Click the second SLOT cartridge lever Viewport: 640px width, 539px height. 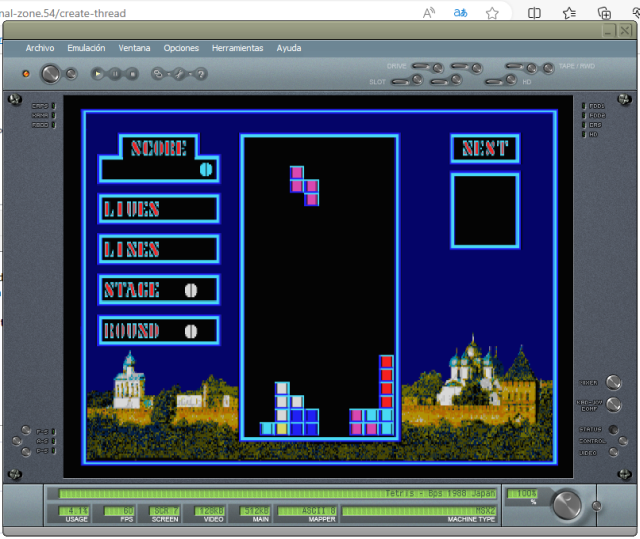(440, 82)
